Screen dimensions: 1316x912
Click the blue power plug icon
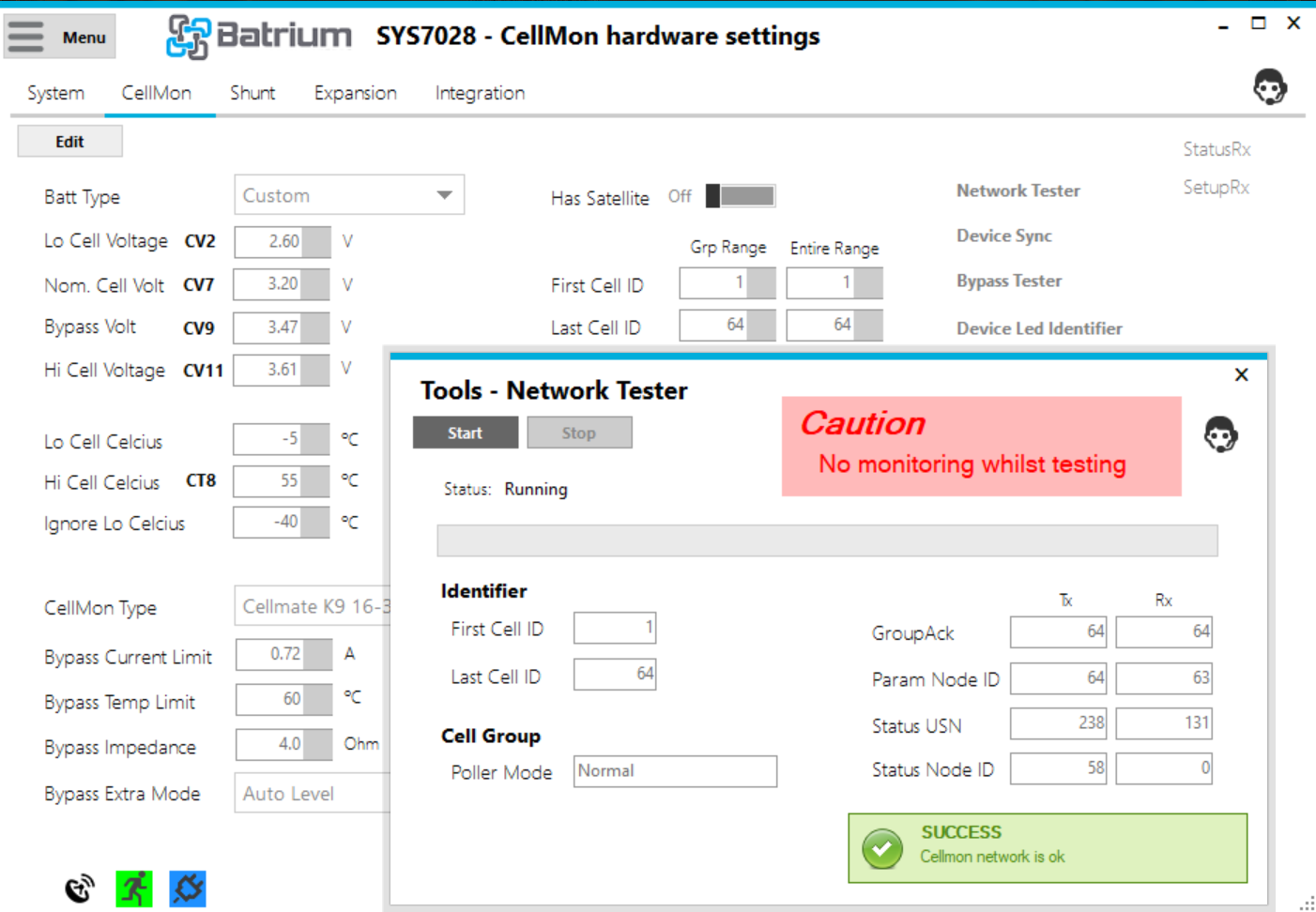pyautogui.click(x=187, y=888)
